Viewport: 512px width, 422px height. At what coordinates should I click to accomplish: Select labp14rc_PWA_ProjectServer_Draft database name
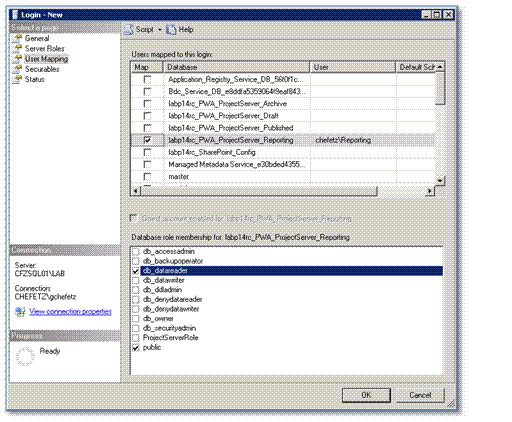(223, 116)
